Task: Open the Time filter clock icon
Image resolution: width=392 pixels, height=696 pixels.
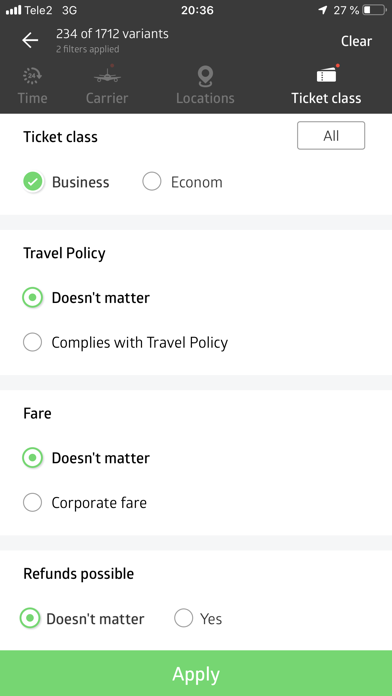Action: click(32, 76)
